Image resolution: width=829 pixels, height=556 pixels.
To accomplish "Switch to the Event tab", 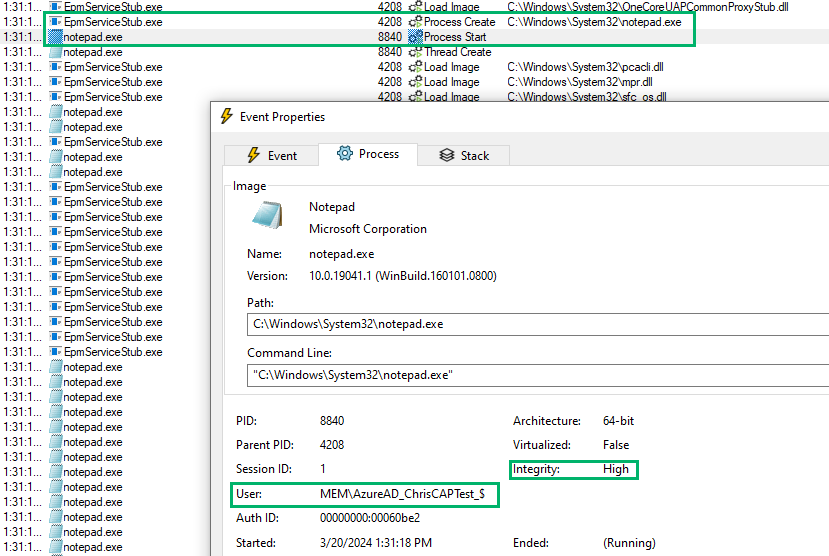I will click(271, 155).
